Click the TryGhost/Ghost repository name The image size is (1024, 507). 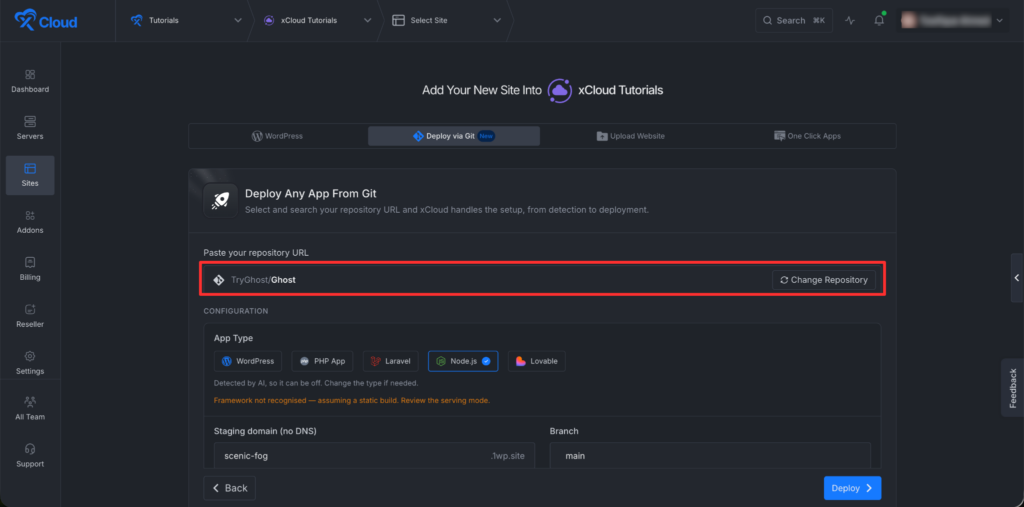tap(263, 280)
